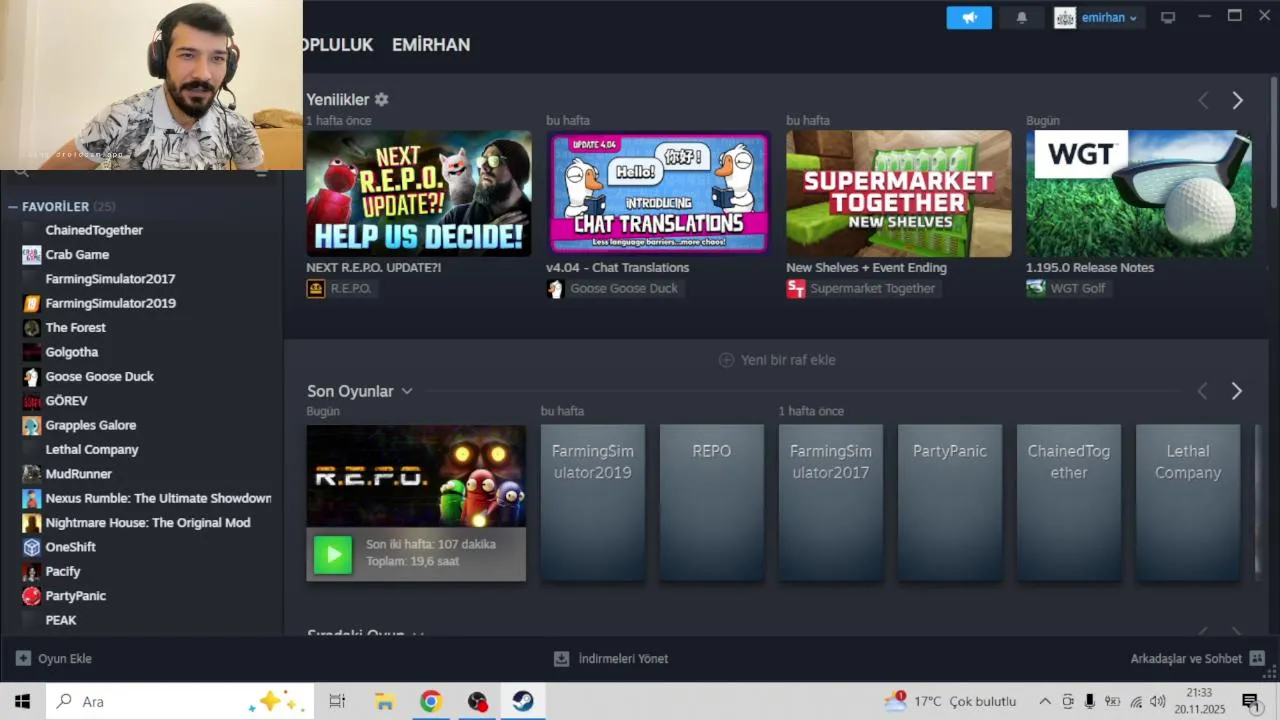
Task: Click the Windows Start button
Action: [22, 701]
